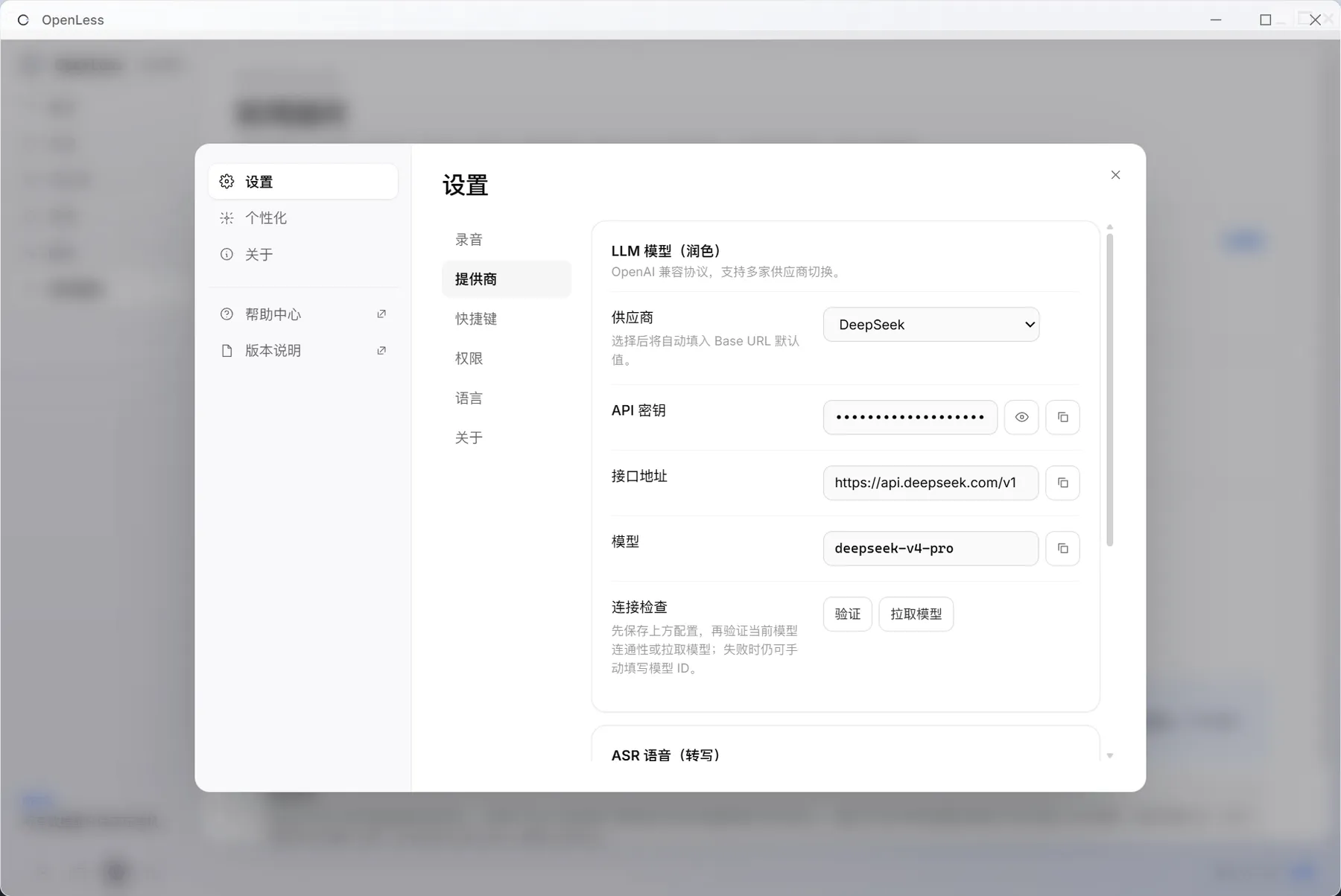The height and width of the screenshot is (896, 1341).
Task: Click the API 密钥 password field
Action: (x=910, y=417)
